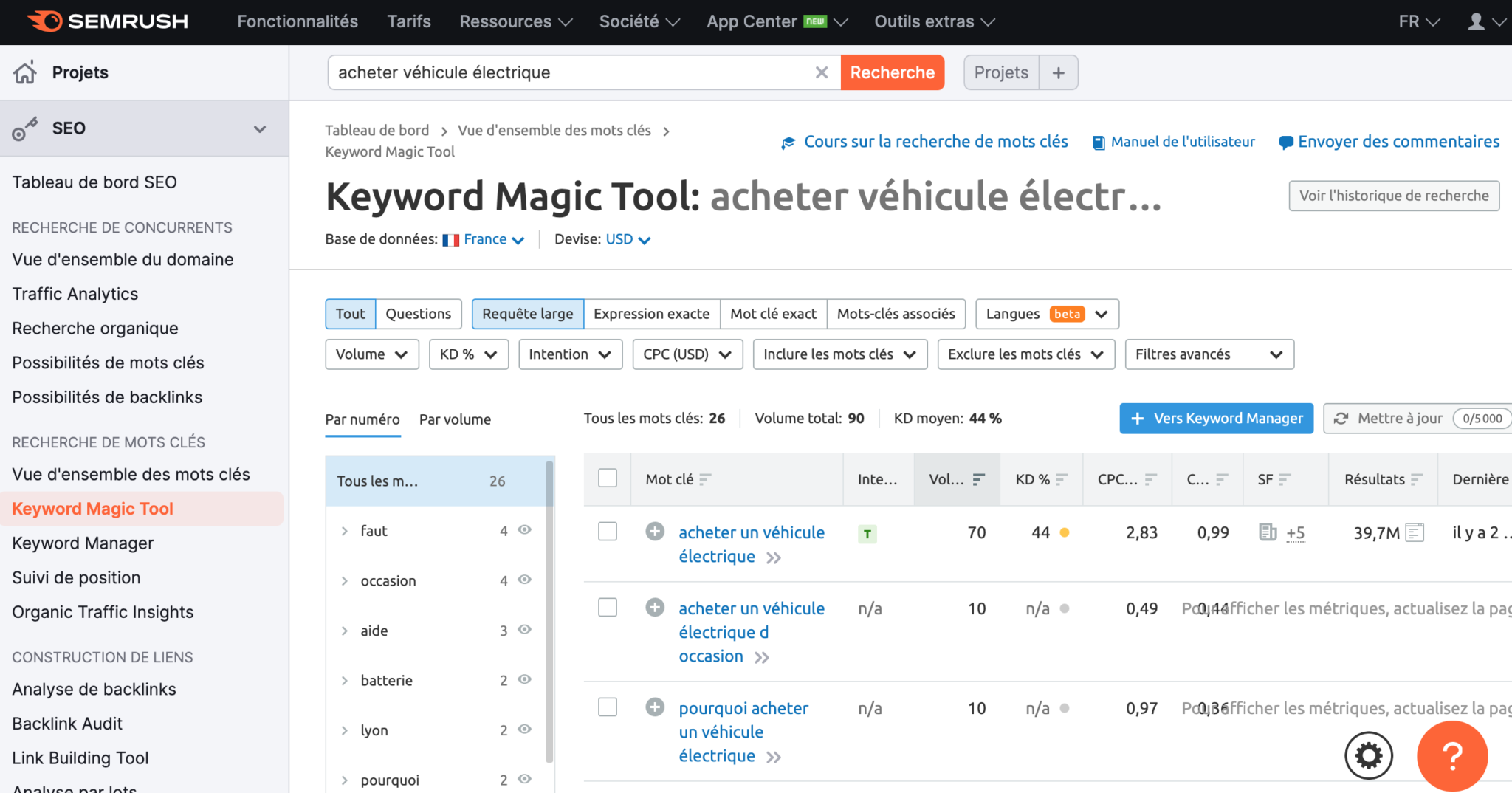
Task: Click 'Voir l'historique de recherche' button
Action: (1394, 196)
